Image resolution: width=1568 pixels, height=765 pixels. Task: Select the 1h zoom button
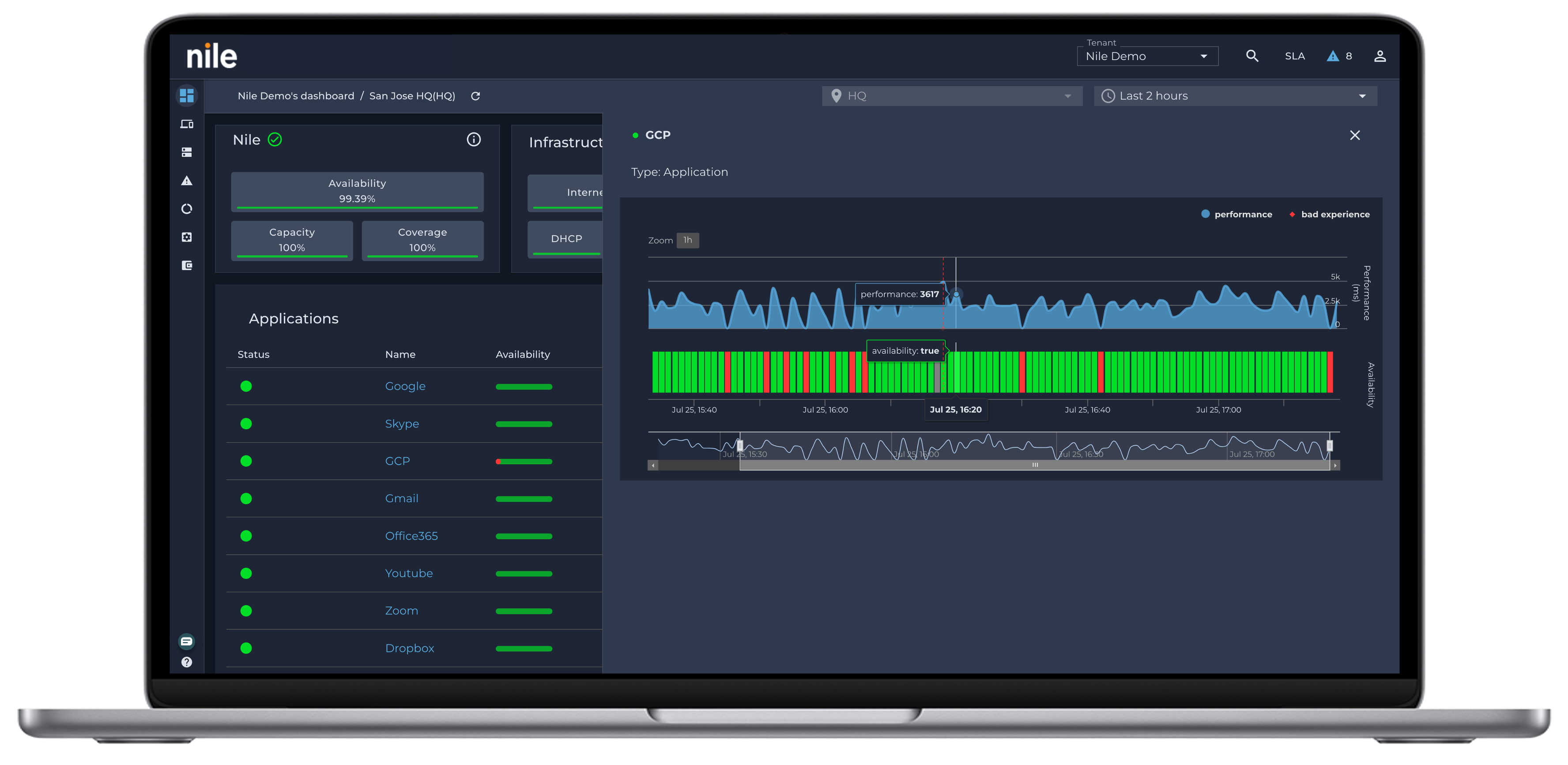click(x=687, y=240)
